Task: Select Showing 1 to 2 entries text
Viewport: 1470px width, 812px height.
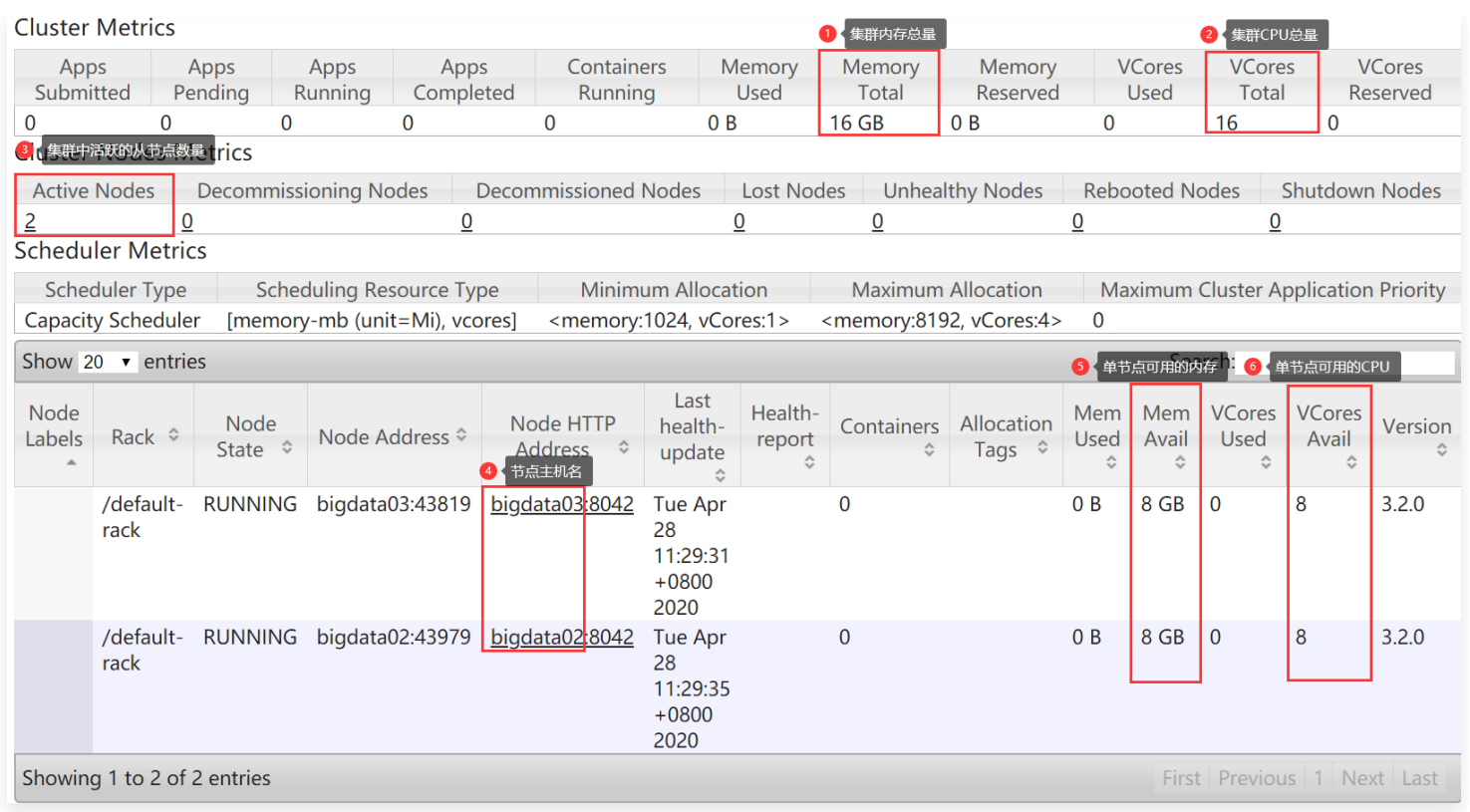Action: [147, 778]
